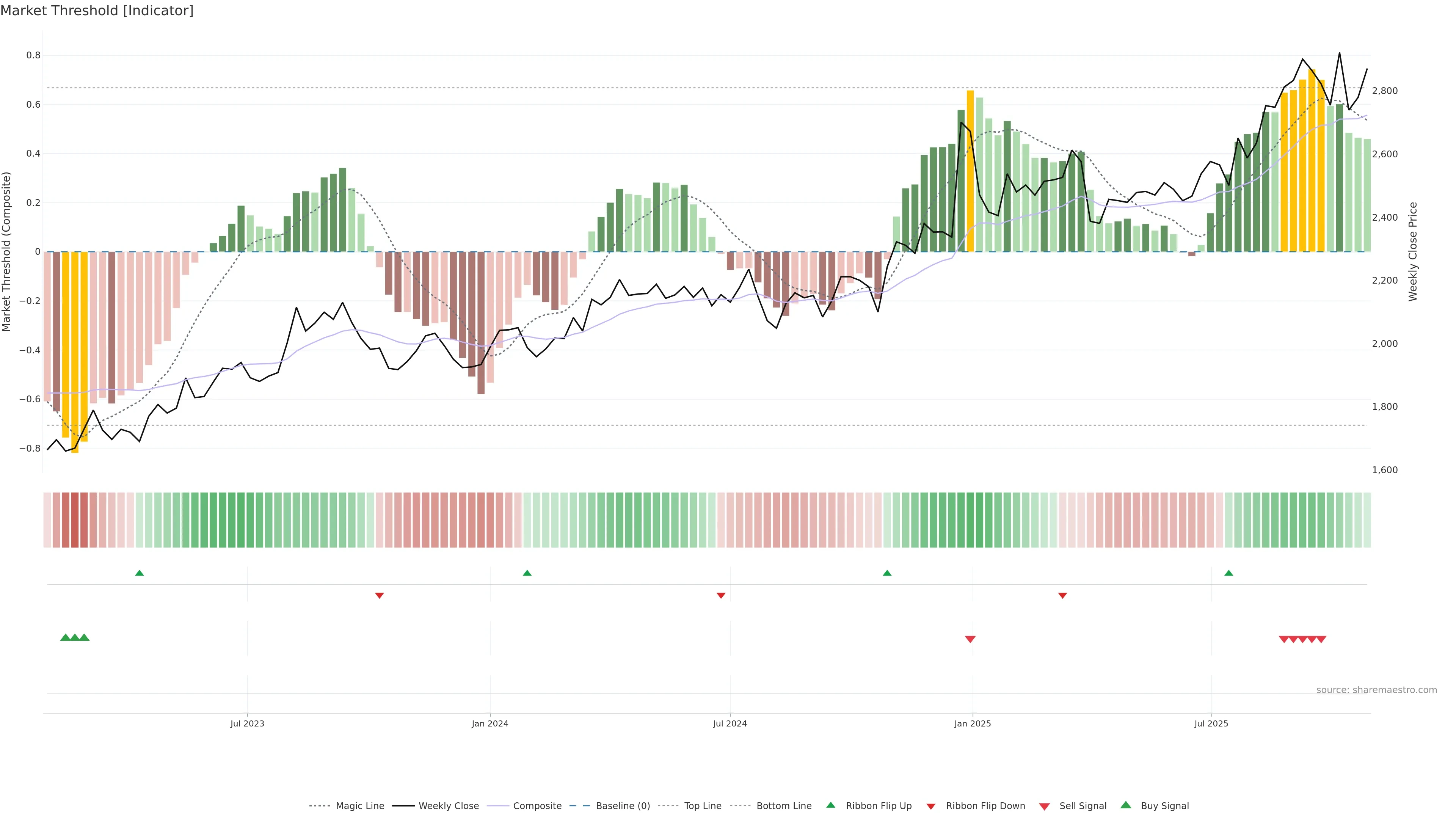Click the Jan 2025 x-axis label

coord(972,723)
